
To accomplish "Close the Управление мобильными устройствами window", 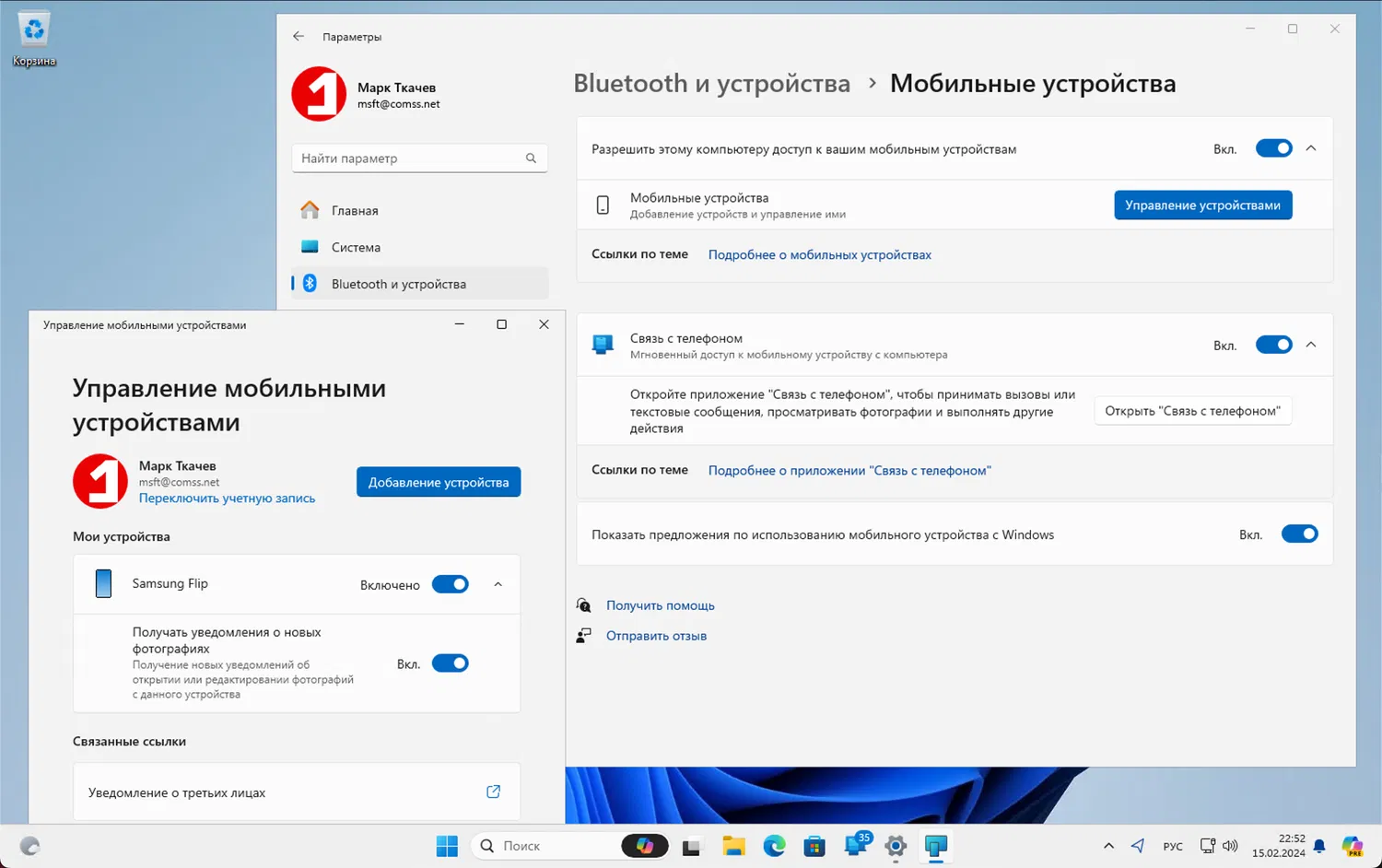I will pos(545,324).
